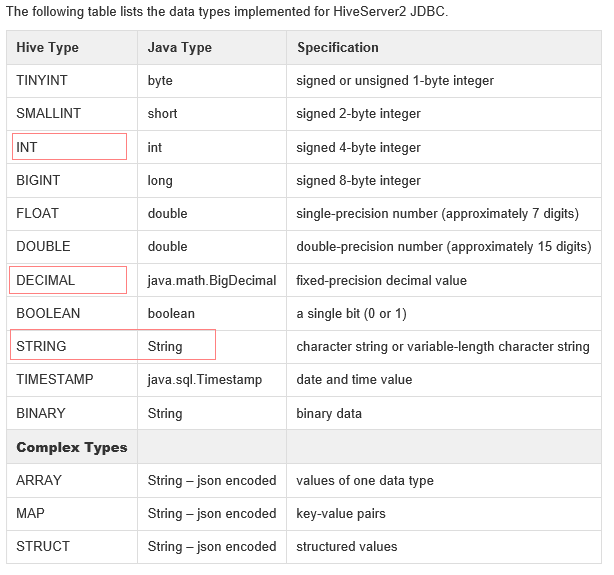This screenshot has height=575, width=614.
Task: Click 'a single bit (0 or 1)' text
Action: (351, 313)
